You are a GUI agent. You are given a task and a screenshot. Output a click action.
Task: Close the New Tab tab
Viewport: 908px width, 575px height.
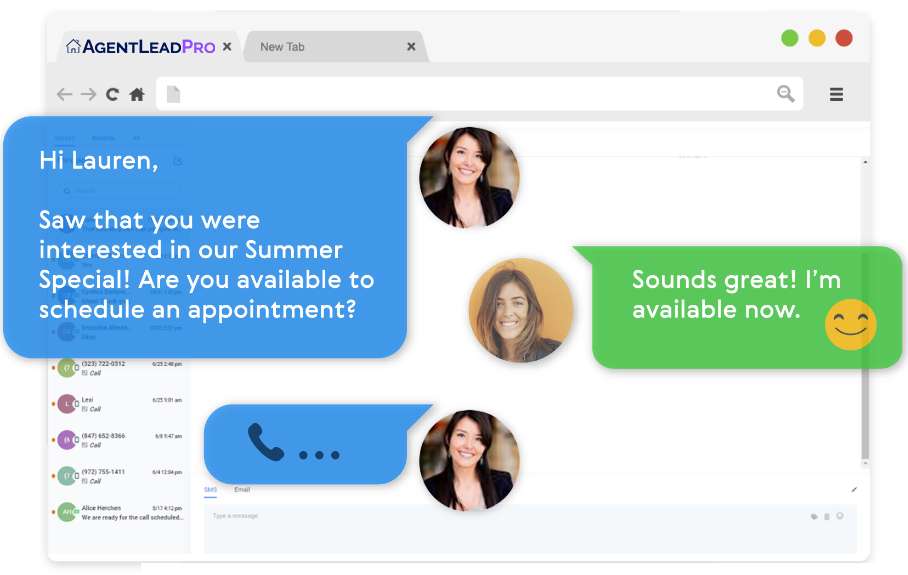tap(411, 46)
